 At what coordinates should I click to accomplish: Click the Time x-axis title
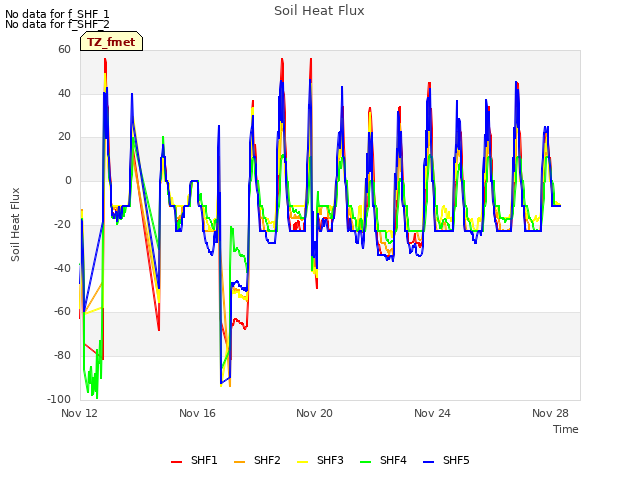click(x=566, y=429)
